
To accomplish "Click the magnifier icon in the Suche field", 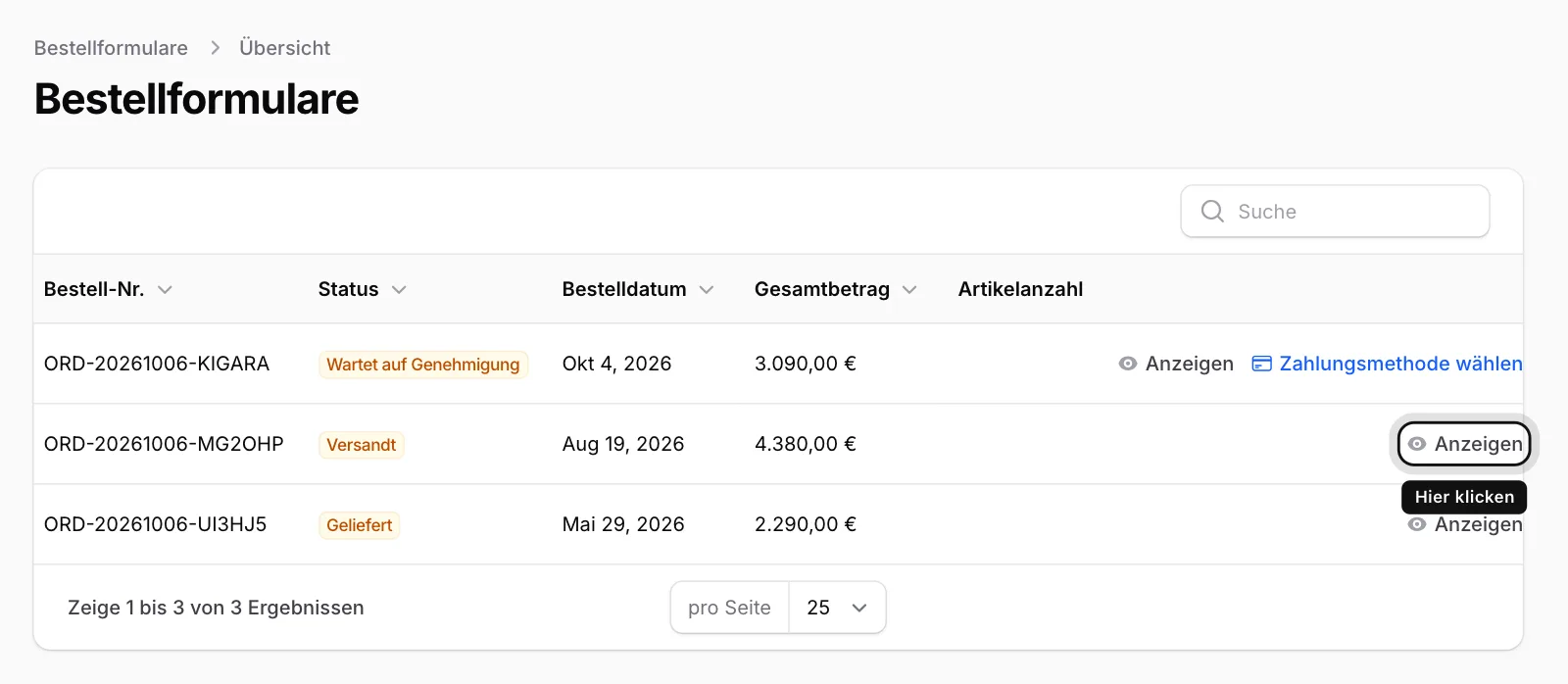I will click(x=1212, y=212).
